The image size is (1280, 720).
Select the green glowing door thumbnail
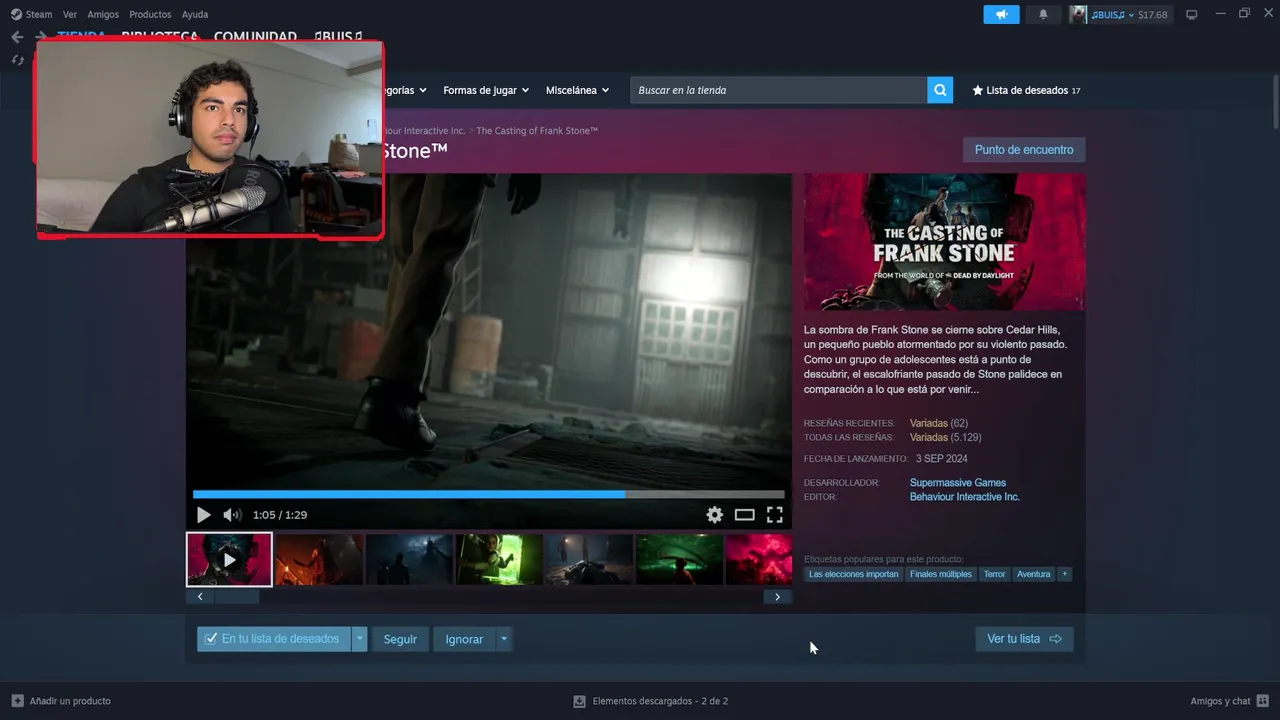click(499, 559)
